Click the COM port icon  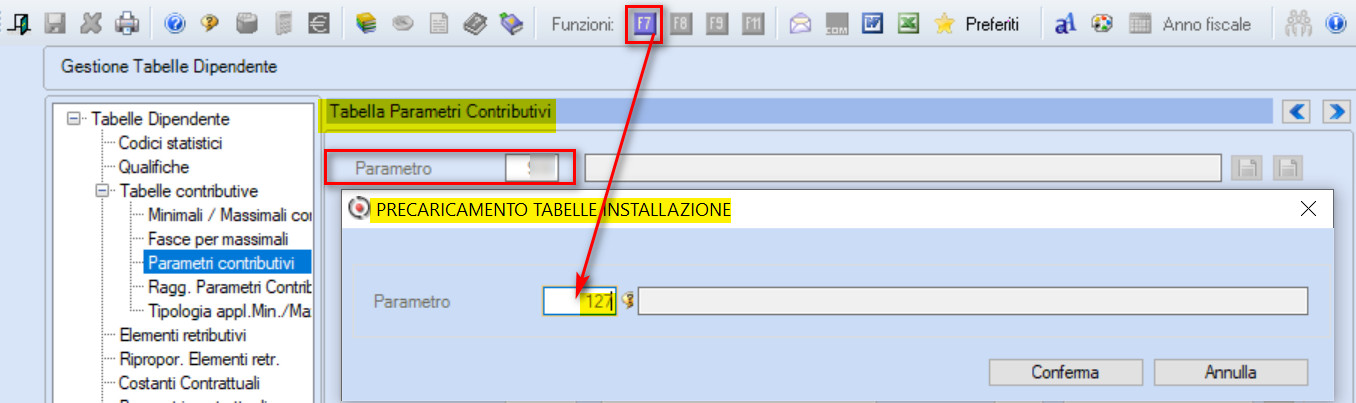[x=836, y=23]
